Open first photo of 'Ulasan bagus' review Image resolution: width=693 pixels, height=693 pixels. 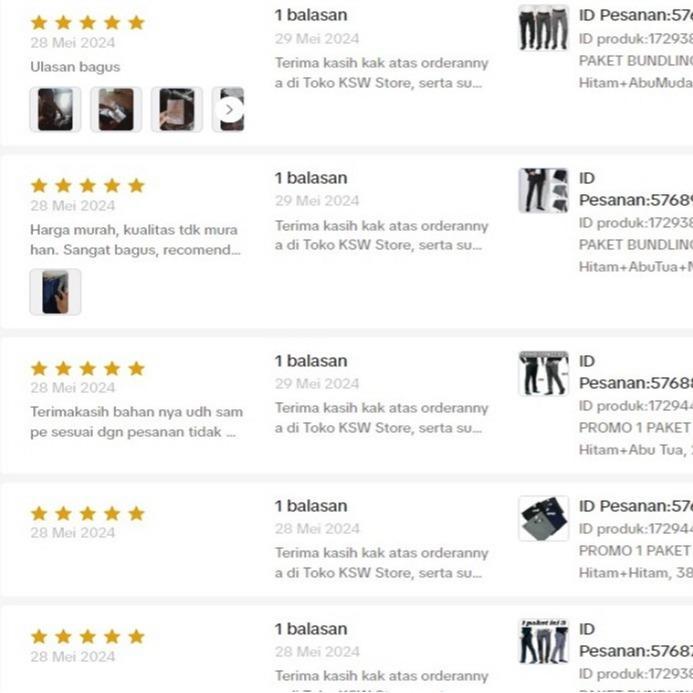click(55, 110)
